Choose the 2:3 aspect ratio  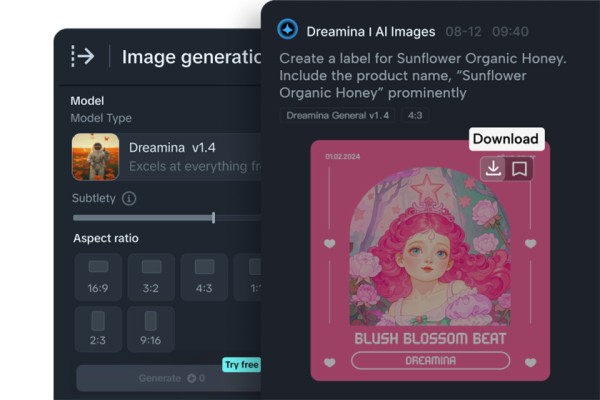click(x=98, y=329)
